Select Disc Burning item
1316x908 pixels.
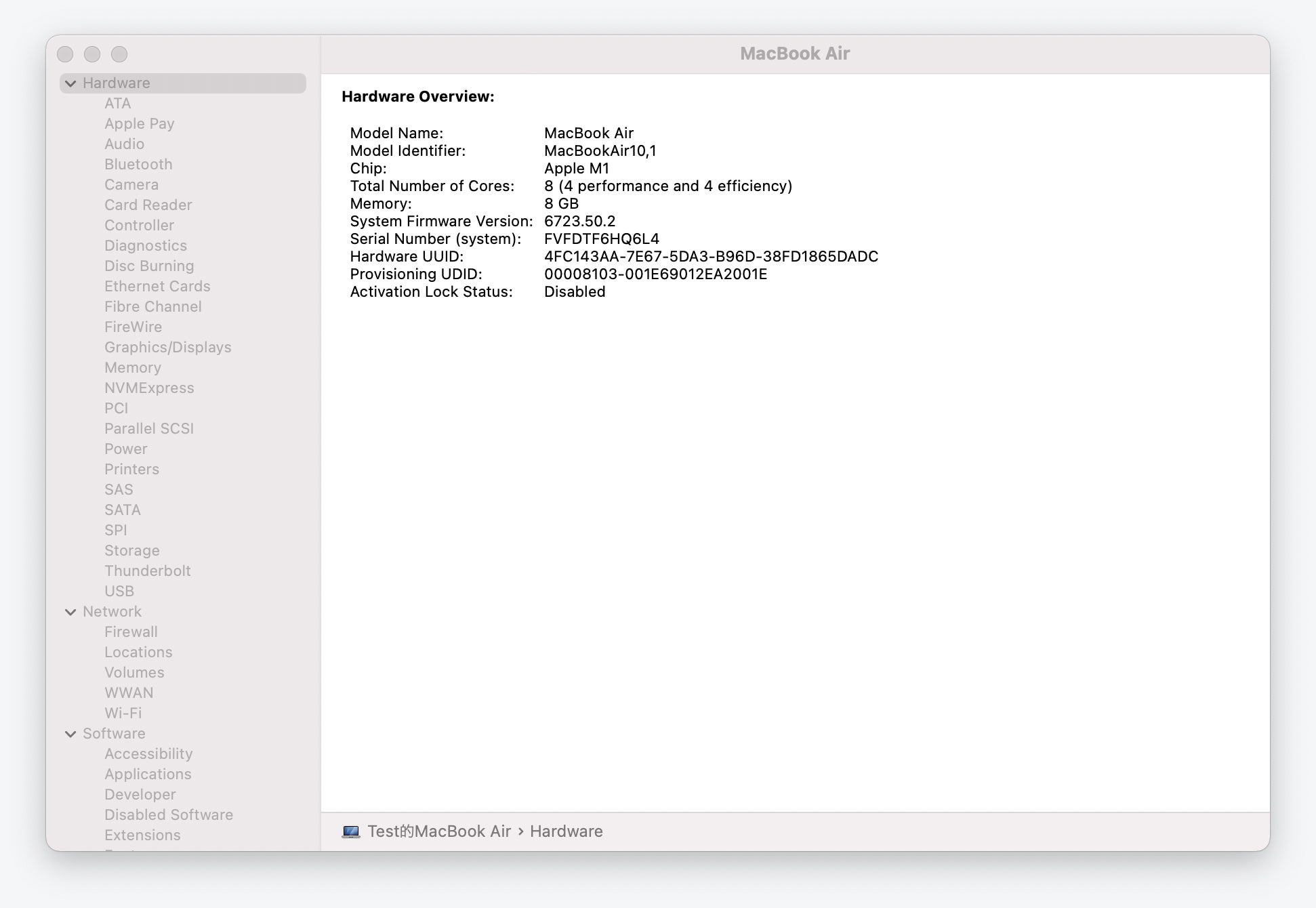149,266
